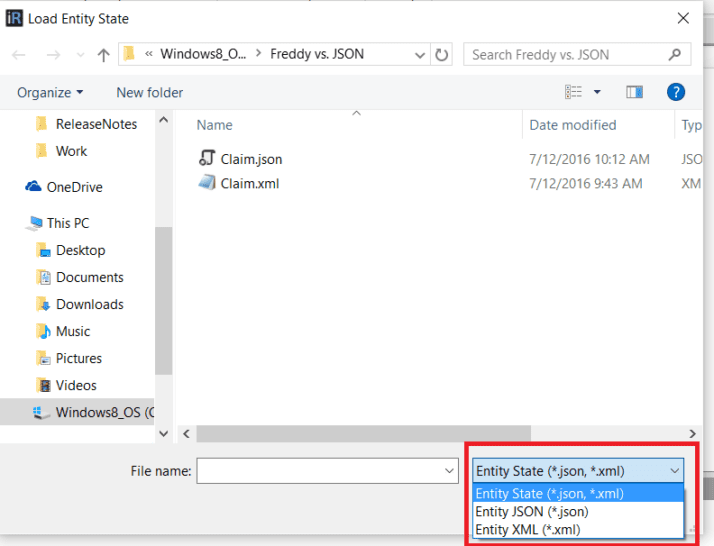Viewport: 714px width, 546px height.
Task: Sort by Date modified column header
Action: (573, 125)
